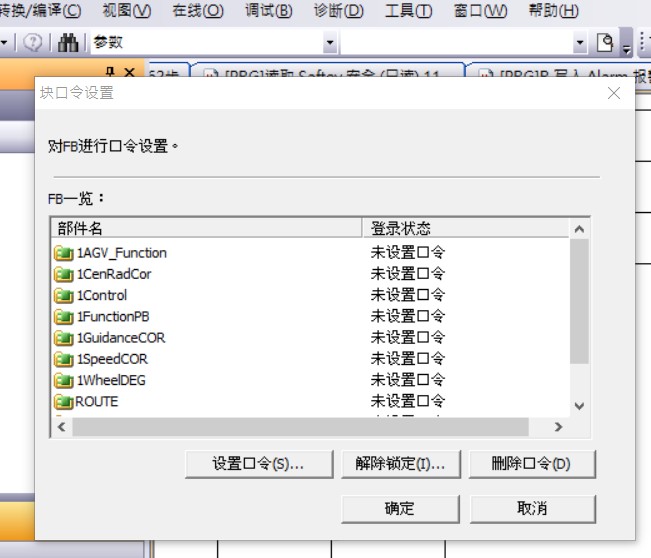This screenshot has width=651, height=558.
Task: Select the ROUTE function block icon
Action: (x=64, y=402)
